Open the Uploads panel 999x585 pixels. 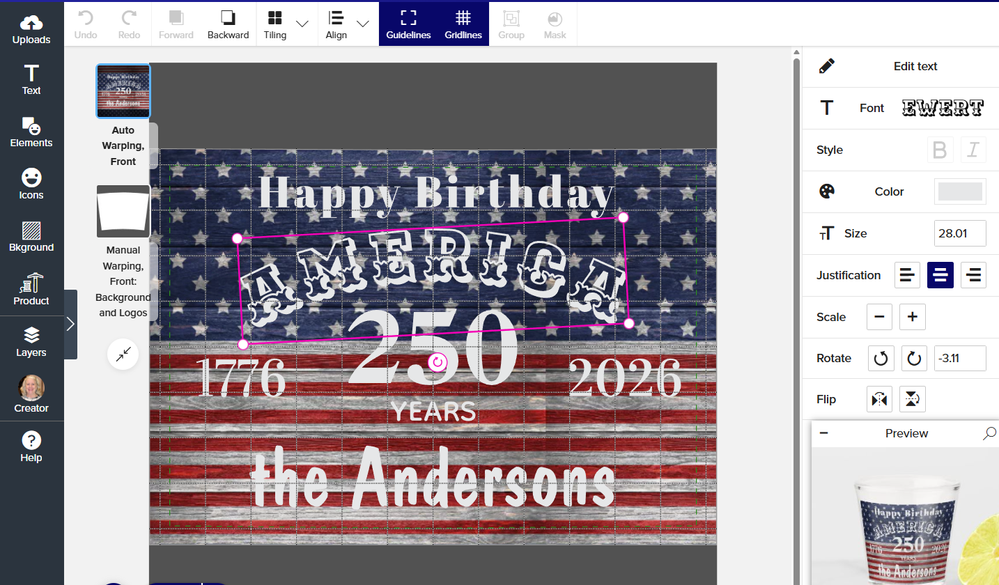pos(31,29)
